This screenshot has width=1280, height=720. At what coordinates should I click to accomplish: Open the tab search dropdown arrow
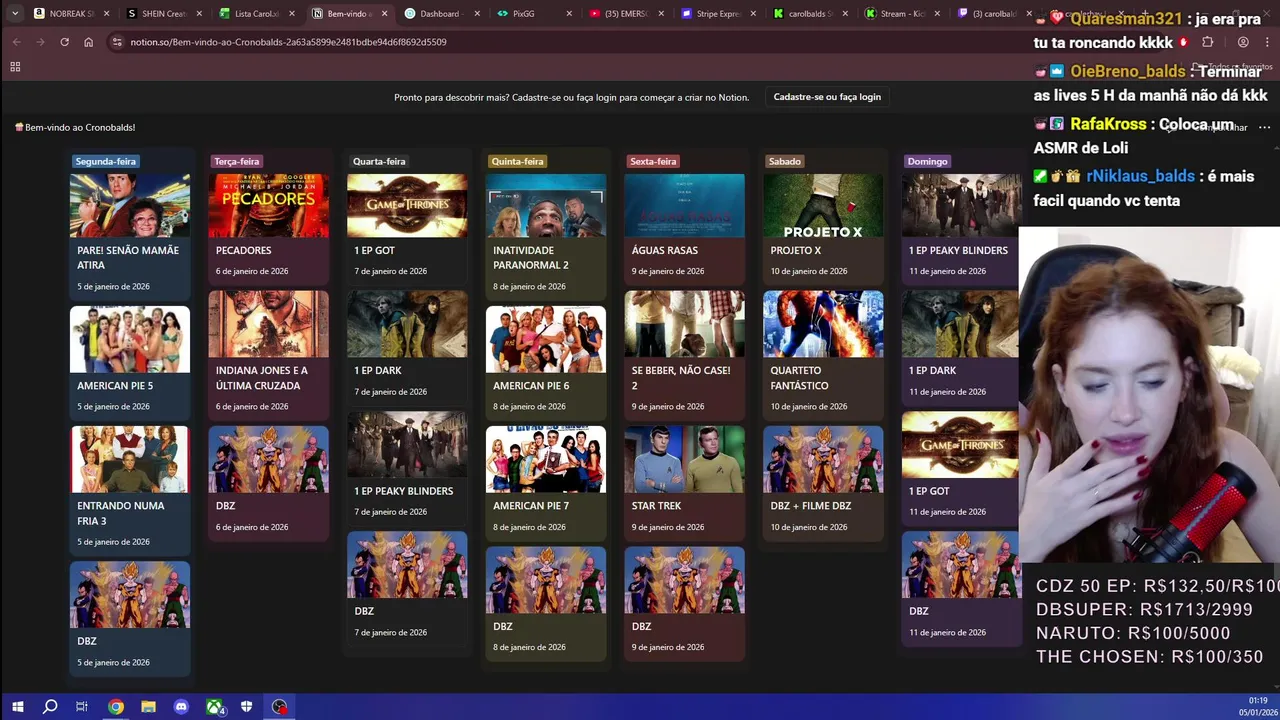click(x=15, y=14)
